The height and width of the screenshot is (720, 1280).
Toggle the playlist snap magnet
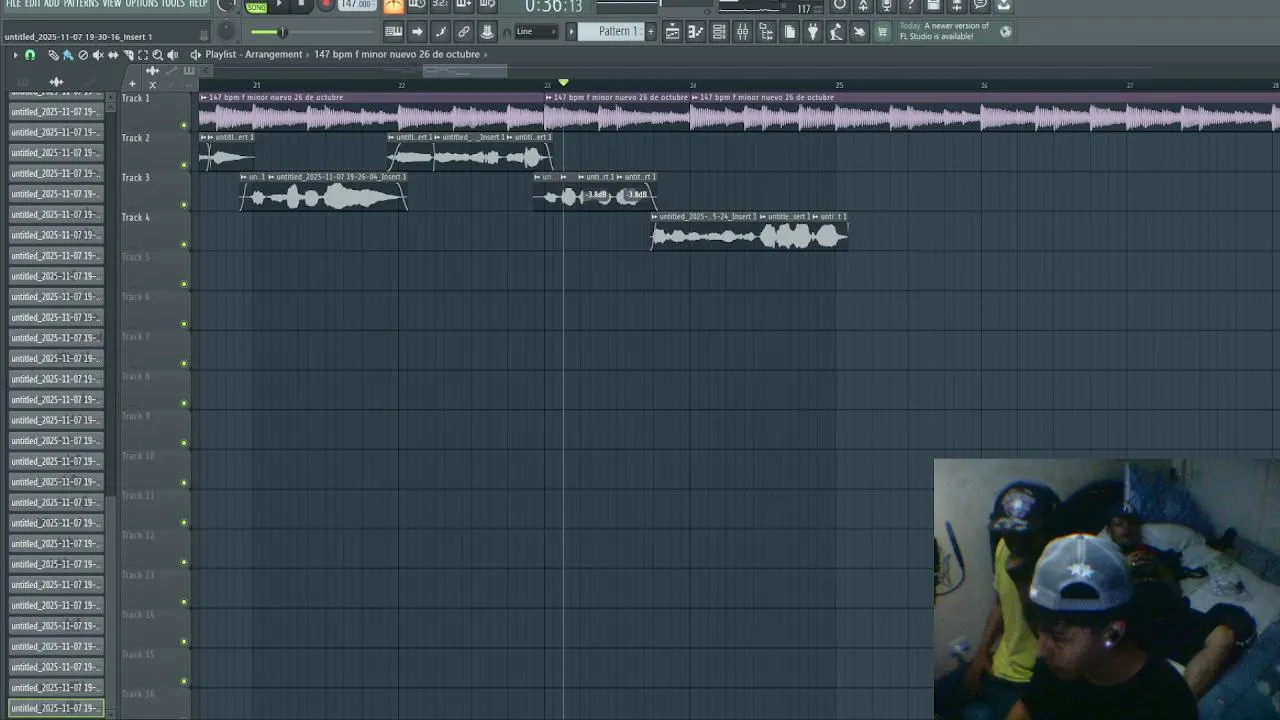coord(30,55)
